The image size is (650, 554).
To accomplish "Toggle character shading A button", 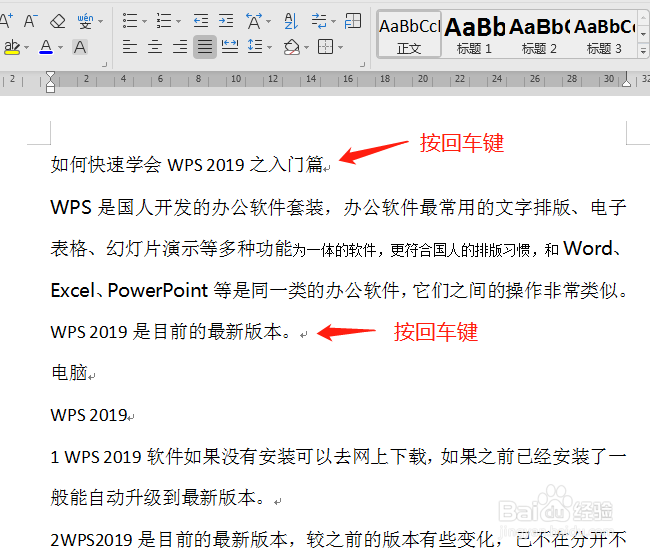I will 80,47.
